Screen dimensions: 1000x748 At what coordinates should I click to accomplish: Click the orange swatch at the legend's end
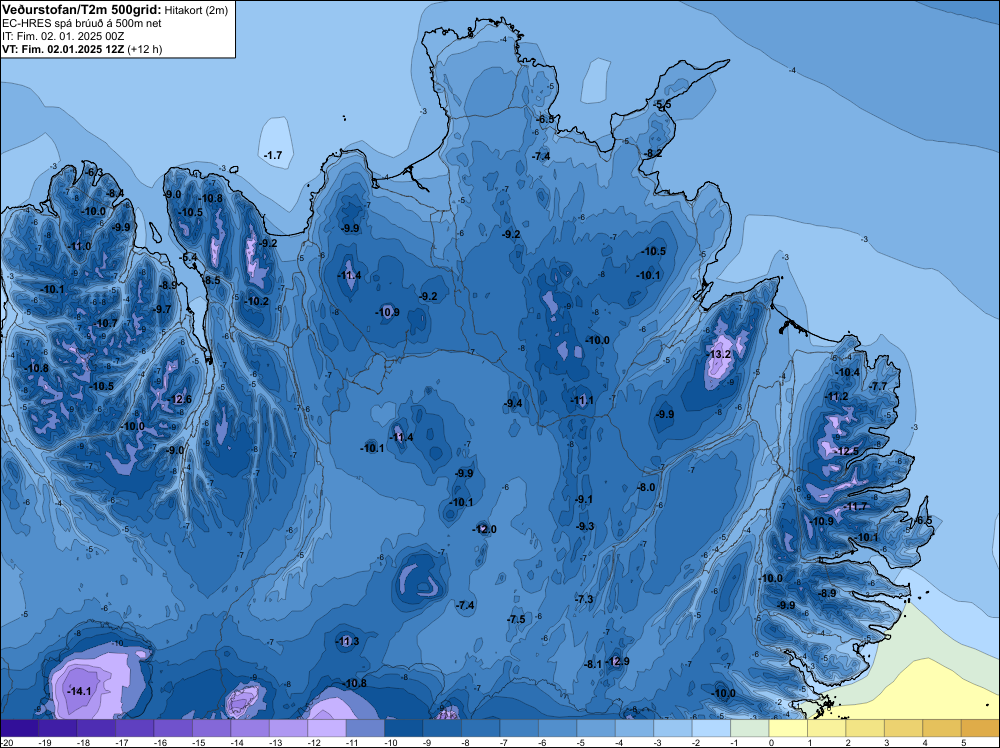click(980, 728)
